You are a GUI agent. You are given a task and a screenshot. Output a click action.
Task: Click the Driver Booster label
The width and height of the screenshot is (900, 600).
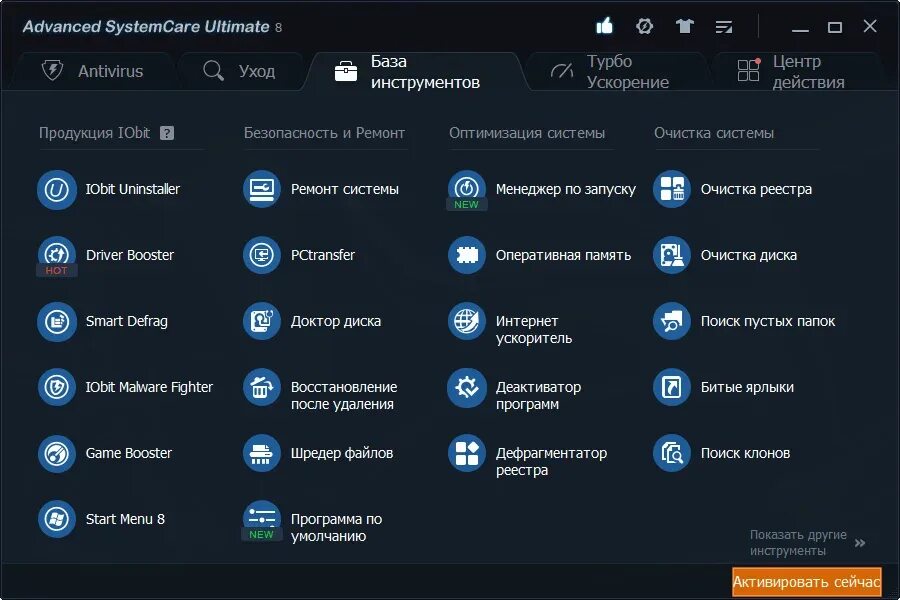130,256
